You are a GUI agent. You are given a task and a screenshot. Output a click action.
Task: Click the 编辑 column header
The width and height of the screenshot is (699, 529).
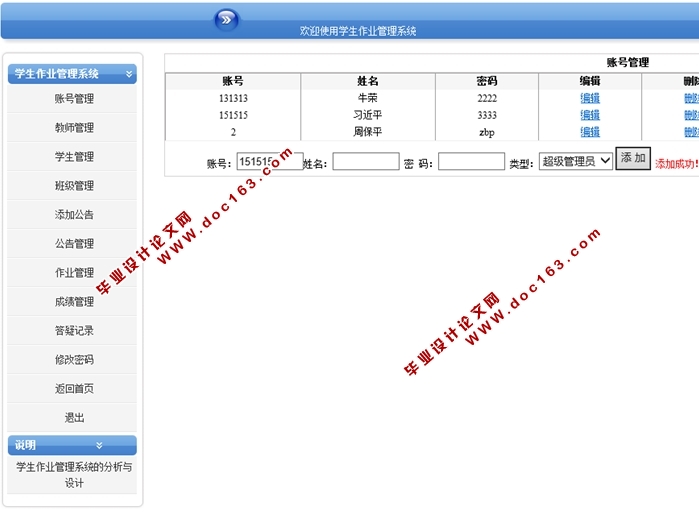[x=590, y=81]
